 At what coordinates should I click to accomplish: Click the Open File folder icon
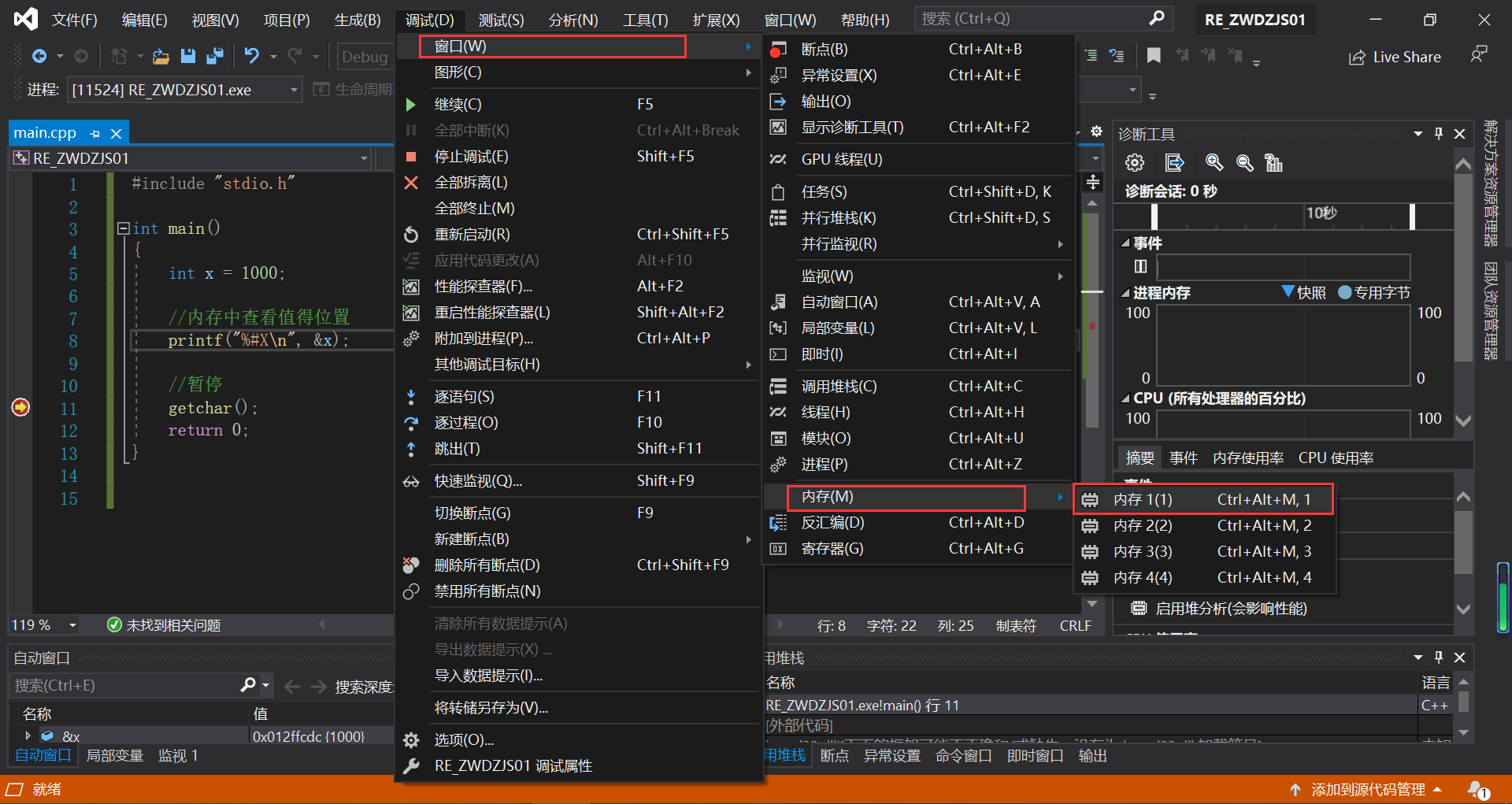point(161,56)
